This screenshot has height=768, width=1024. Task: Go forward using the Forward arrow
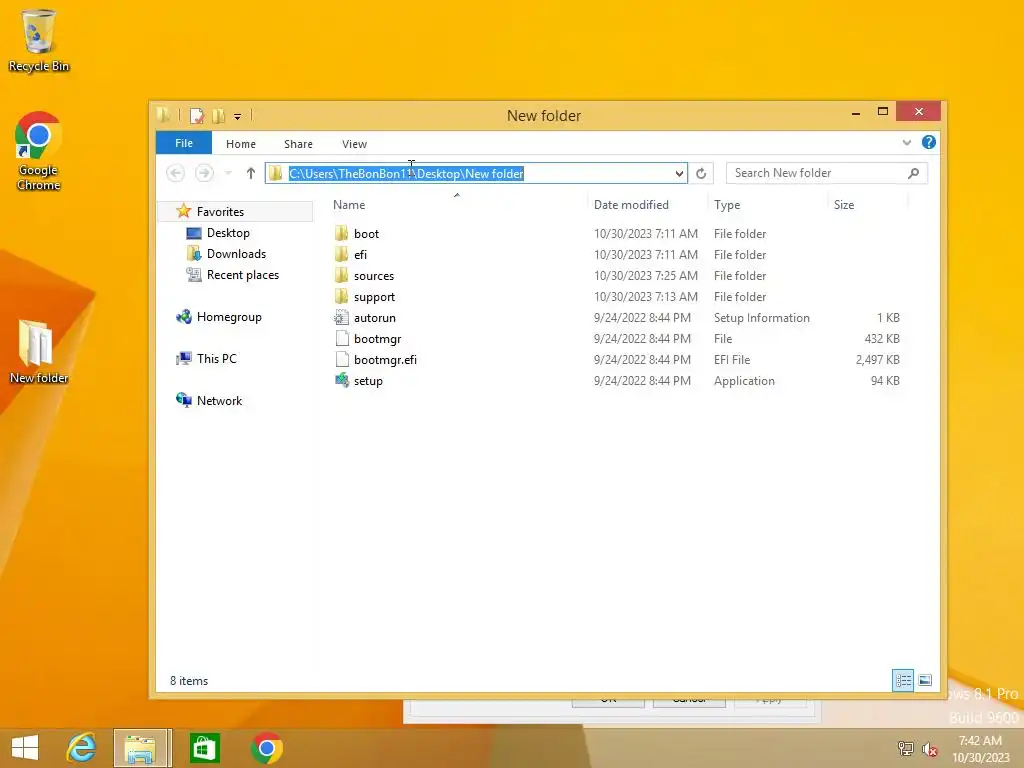[204, 173]
